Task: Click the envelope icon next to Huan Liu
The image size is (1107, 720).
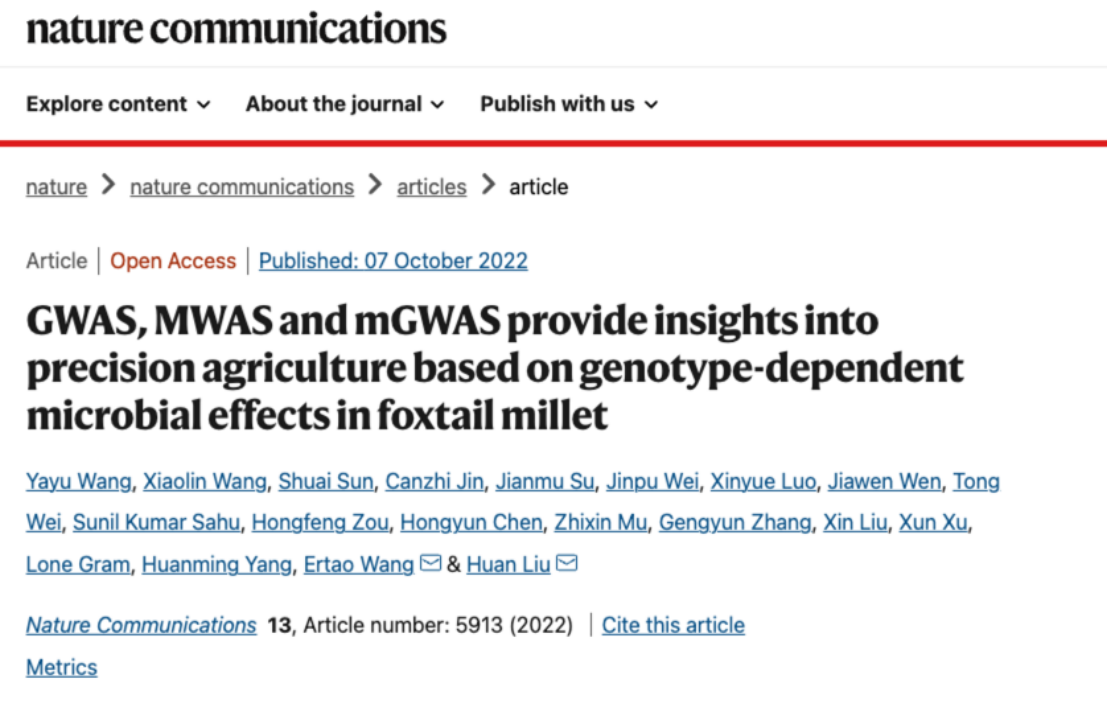Action: pyautogui.click(x=567, y=563)
